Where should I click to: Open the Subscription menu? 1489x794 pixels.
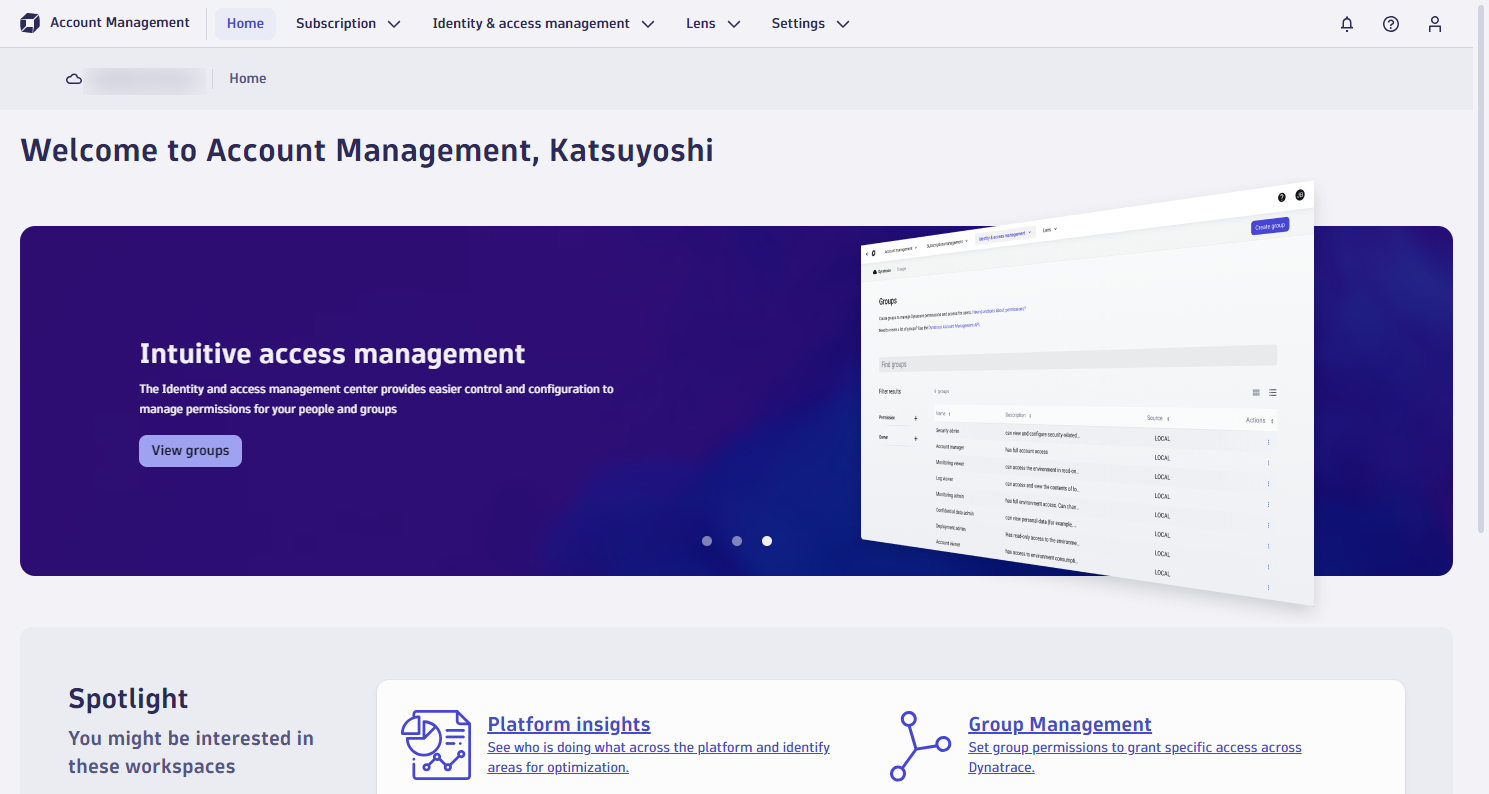(x=348, y=23)
